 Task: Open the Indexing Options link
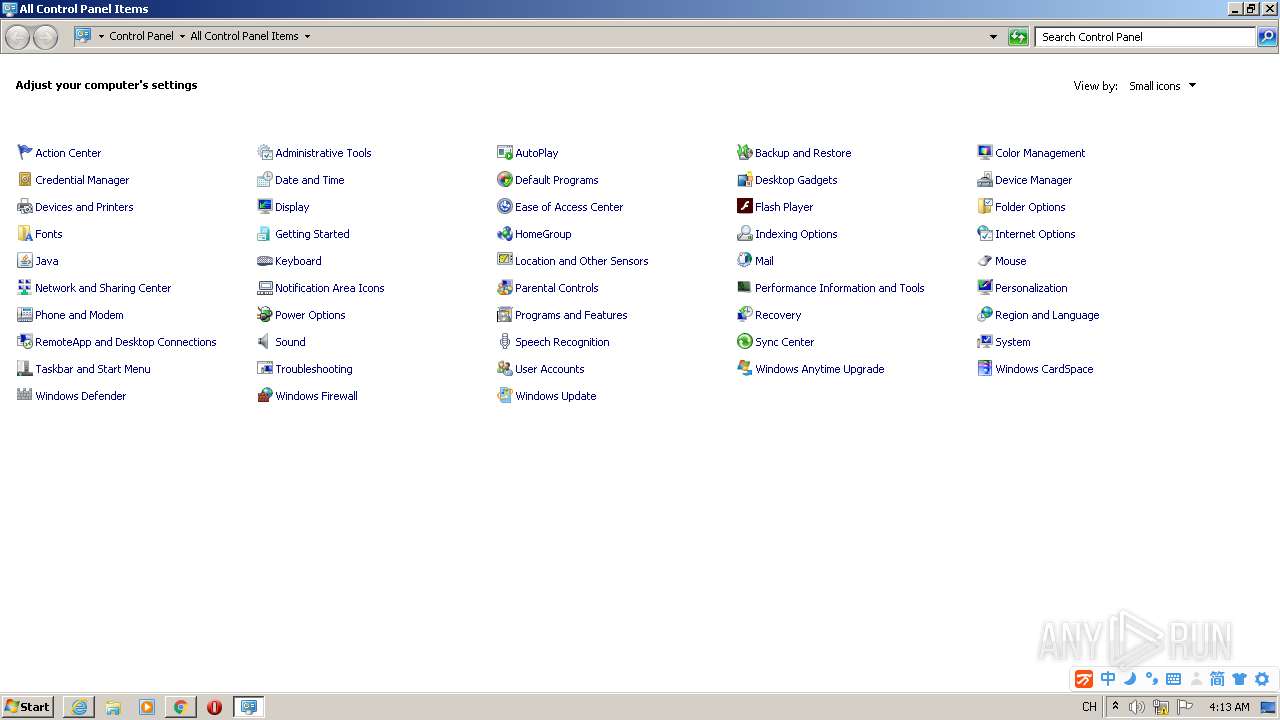pyautogui.click(x=796, y=234)
